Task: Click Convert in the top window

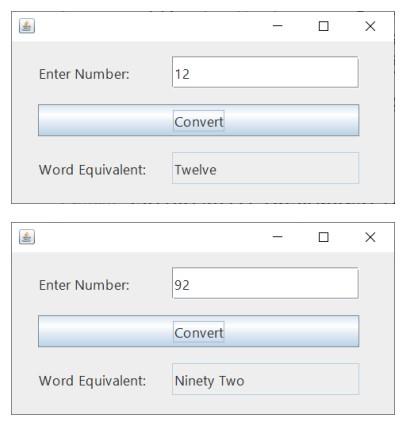Action: tap(199, 120)
